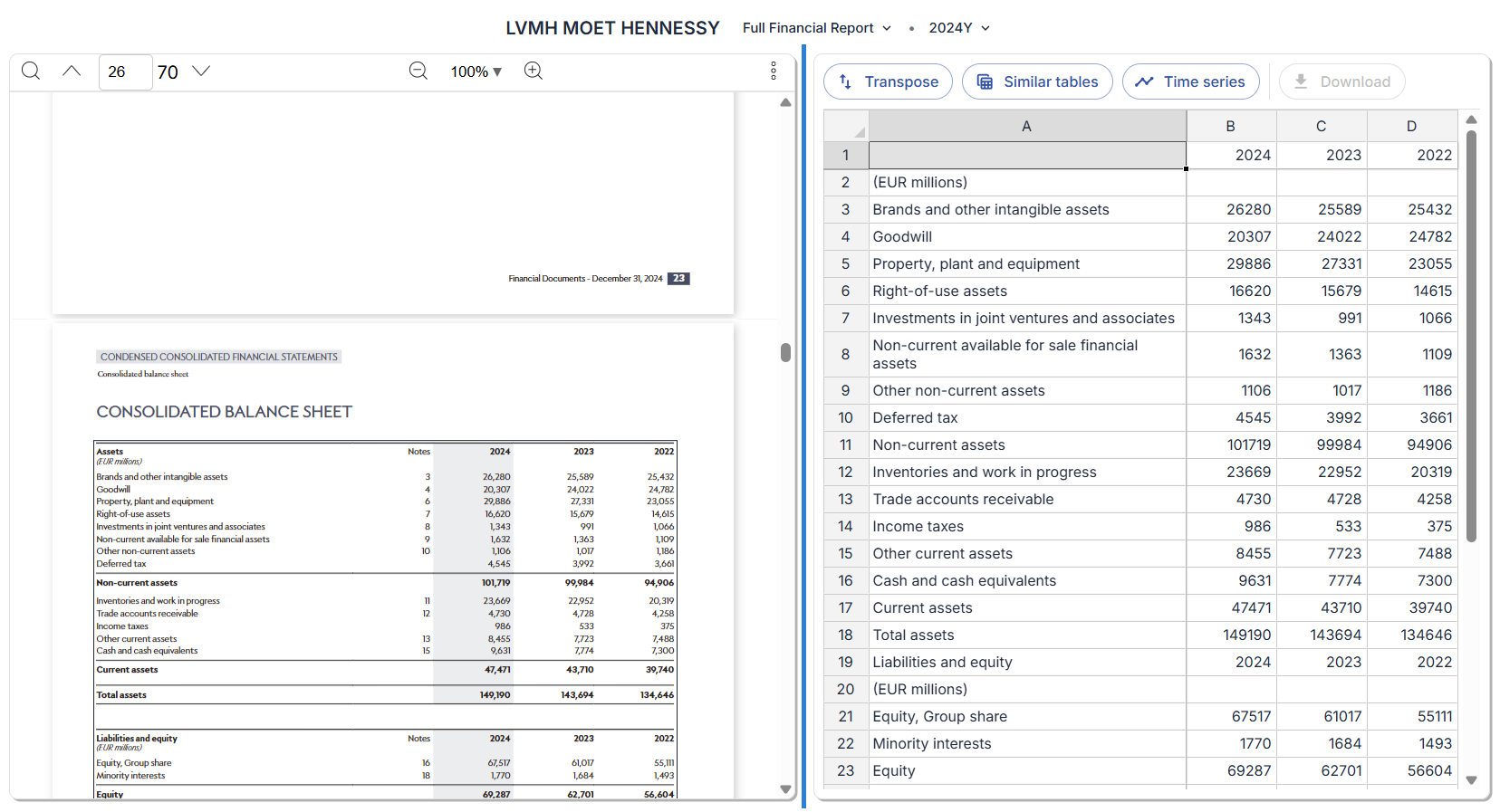Click the empty selected cell A1
This screenshot has width=1500, height=812.
1027,155
